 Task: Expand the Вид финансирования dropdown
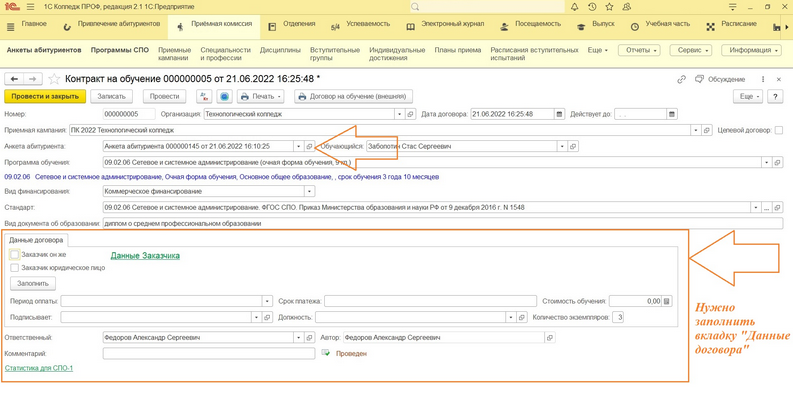point(309,191)
